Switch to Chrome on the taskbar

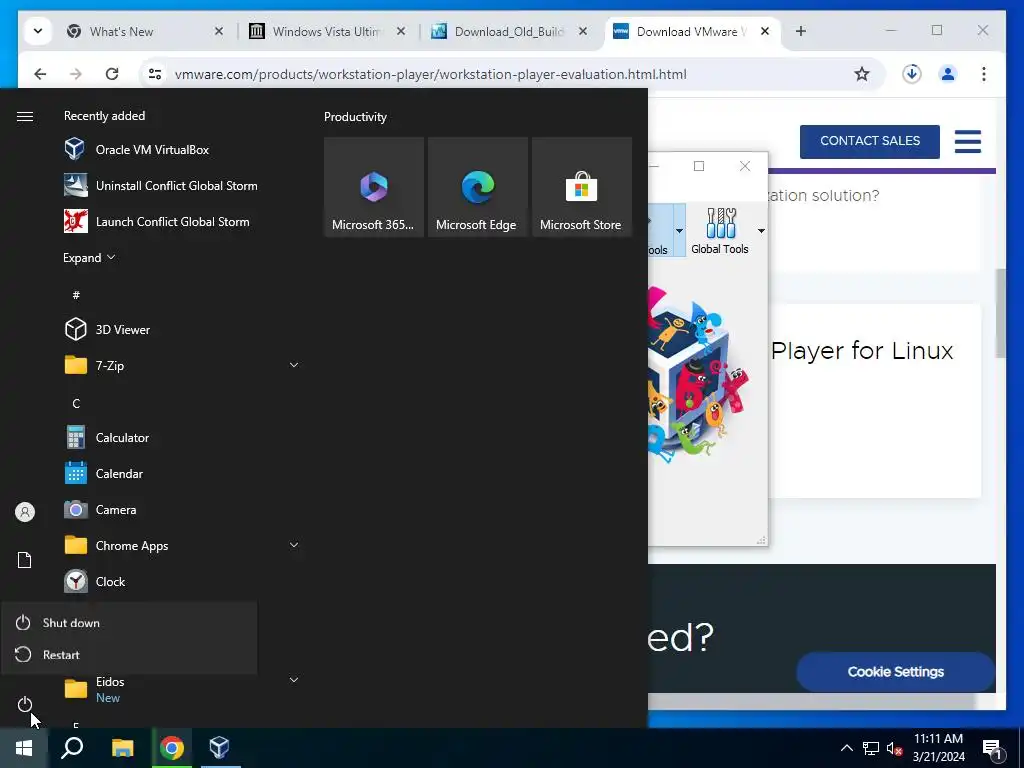[172, 748]
